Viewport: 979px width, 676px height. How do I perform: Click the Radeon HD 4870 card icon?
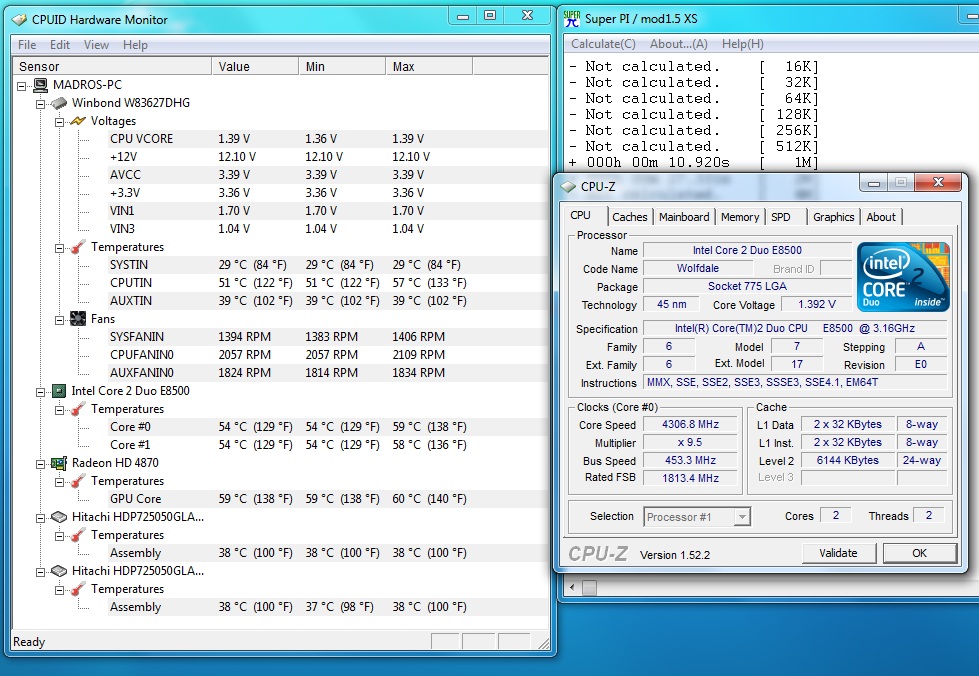point(59,463)
